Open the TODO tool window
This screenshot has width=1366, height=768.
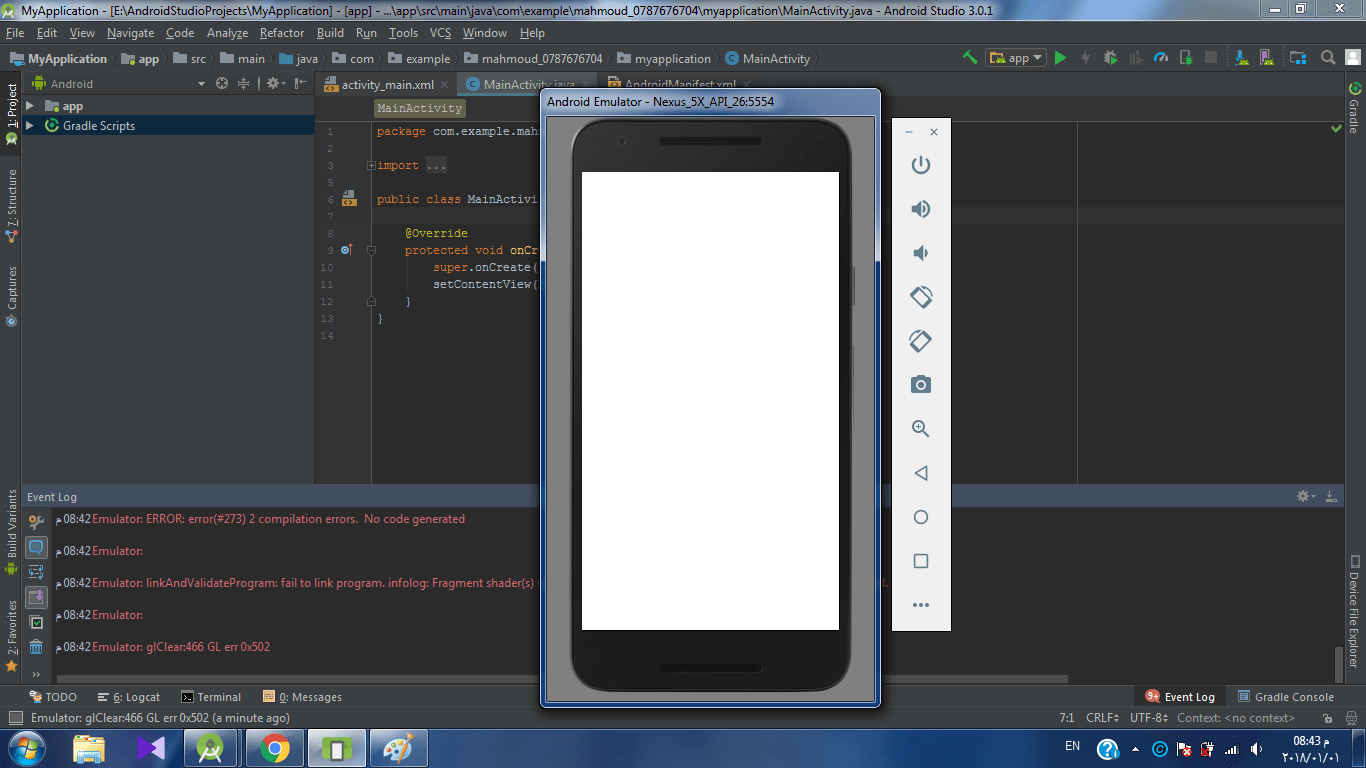click(54, 697)
